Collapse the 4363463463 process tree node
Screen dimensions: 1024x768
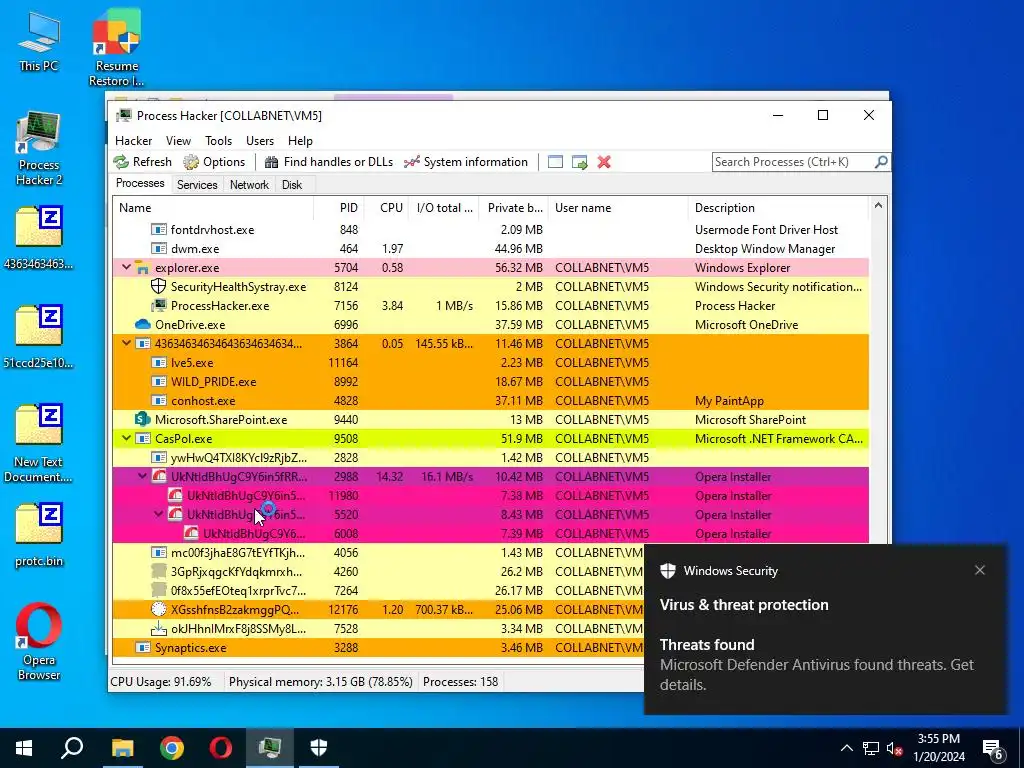[126, 344]
